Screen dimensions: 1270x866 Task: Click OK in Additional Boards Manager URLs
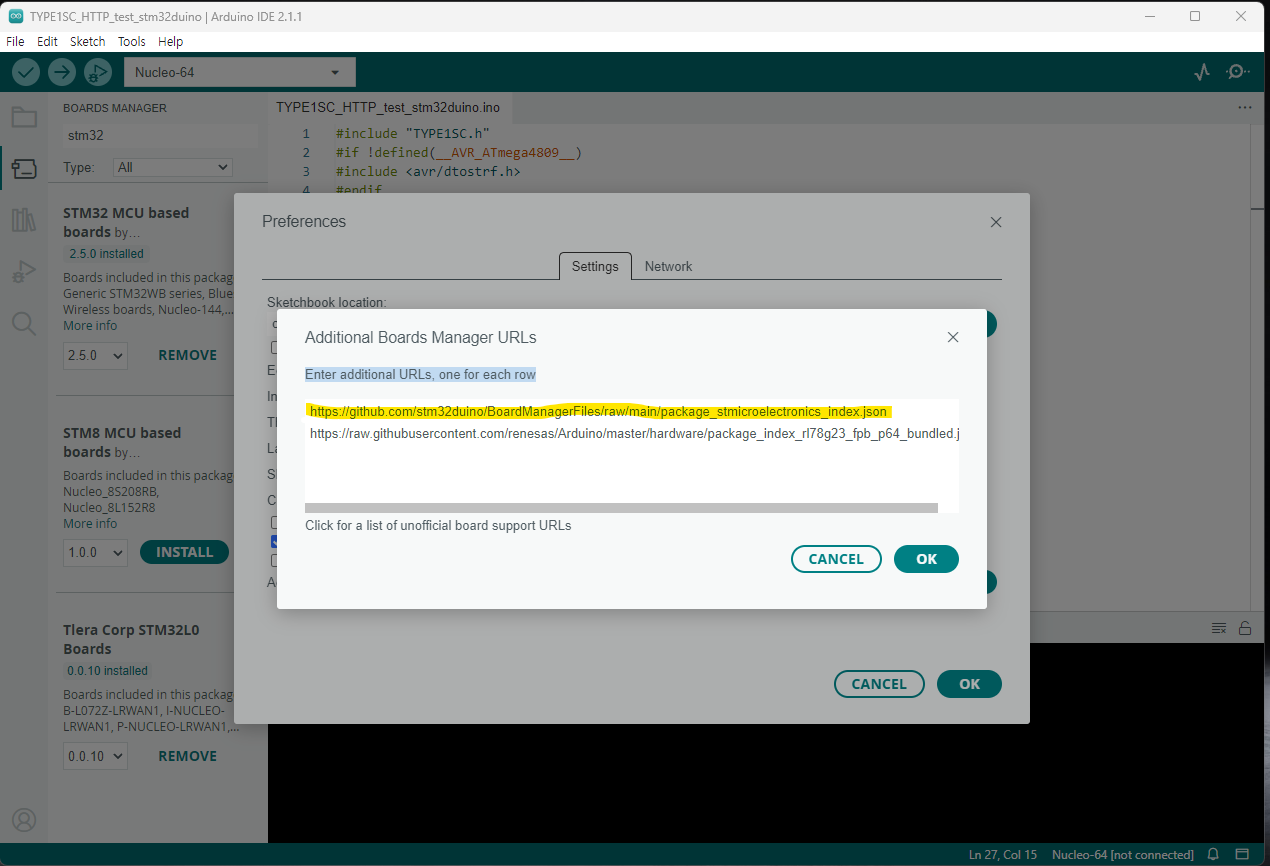926,559
